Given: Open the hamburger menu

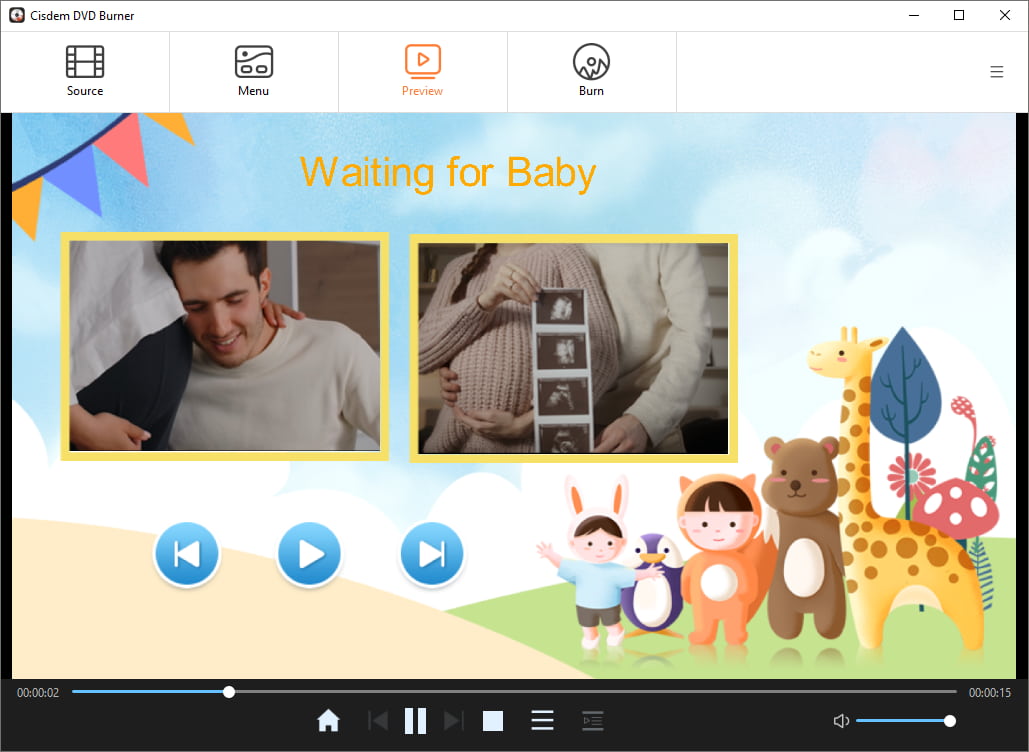Looking at the screenshot, I should [996, 71].
